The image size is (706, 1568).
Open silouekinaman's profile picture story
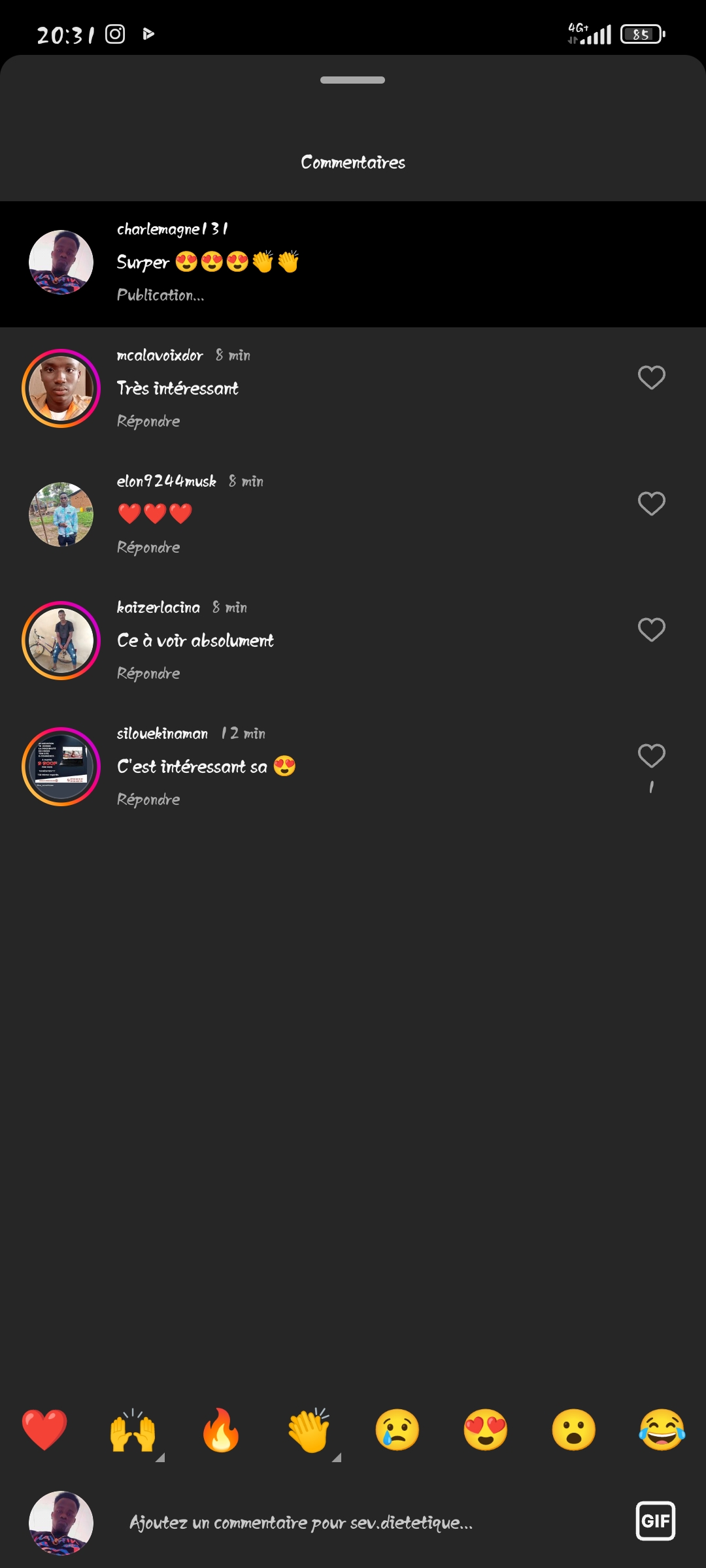click(x=61, y=766)
